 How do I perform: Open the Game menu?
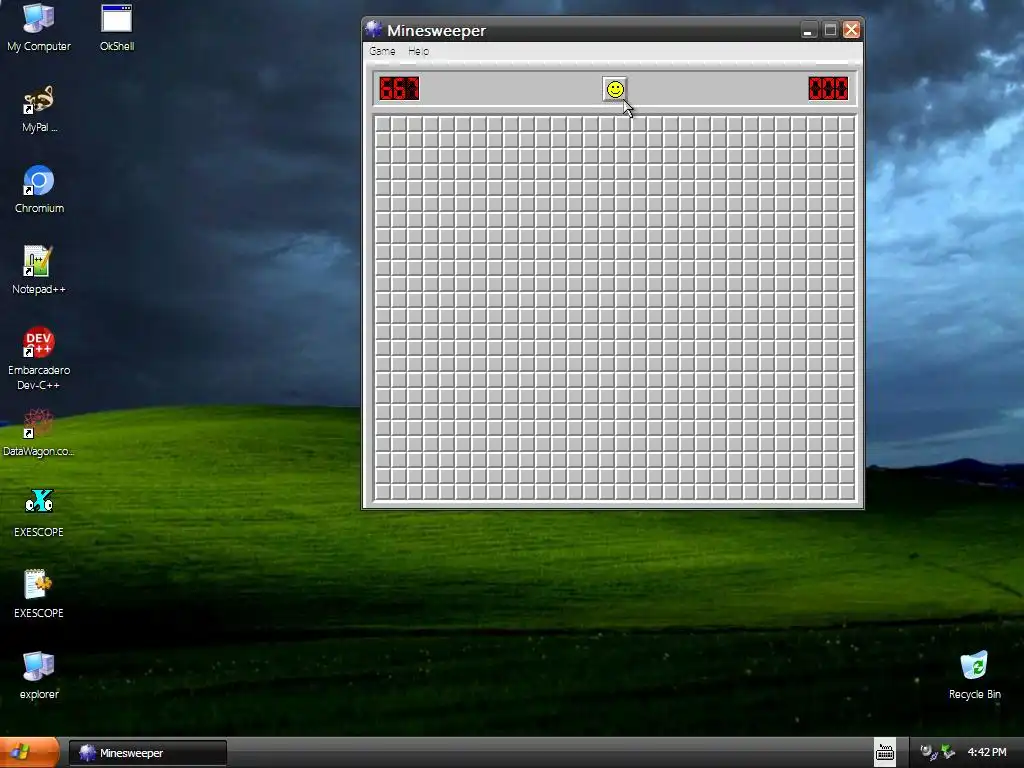pos(382,51)
